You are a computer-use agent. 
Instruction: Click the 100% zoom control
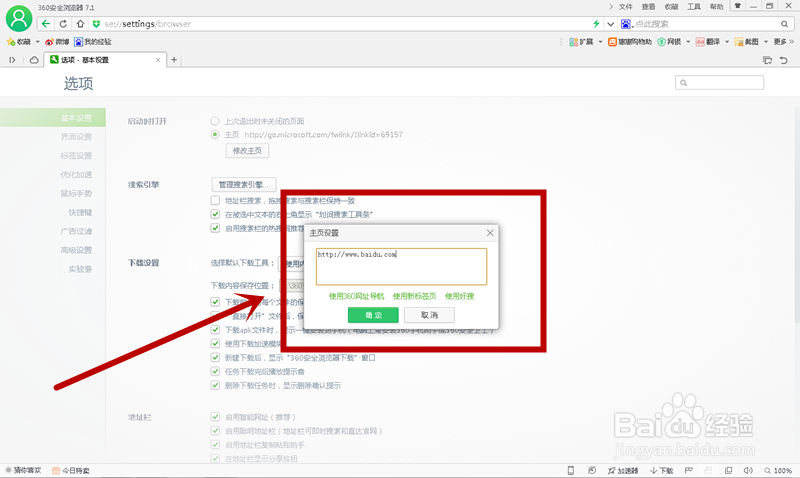[778, 470]
